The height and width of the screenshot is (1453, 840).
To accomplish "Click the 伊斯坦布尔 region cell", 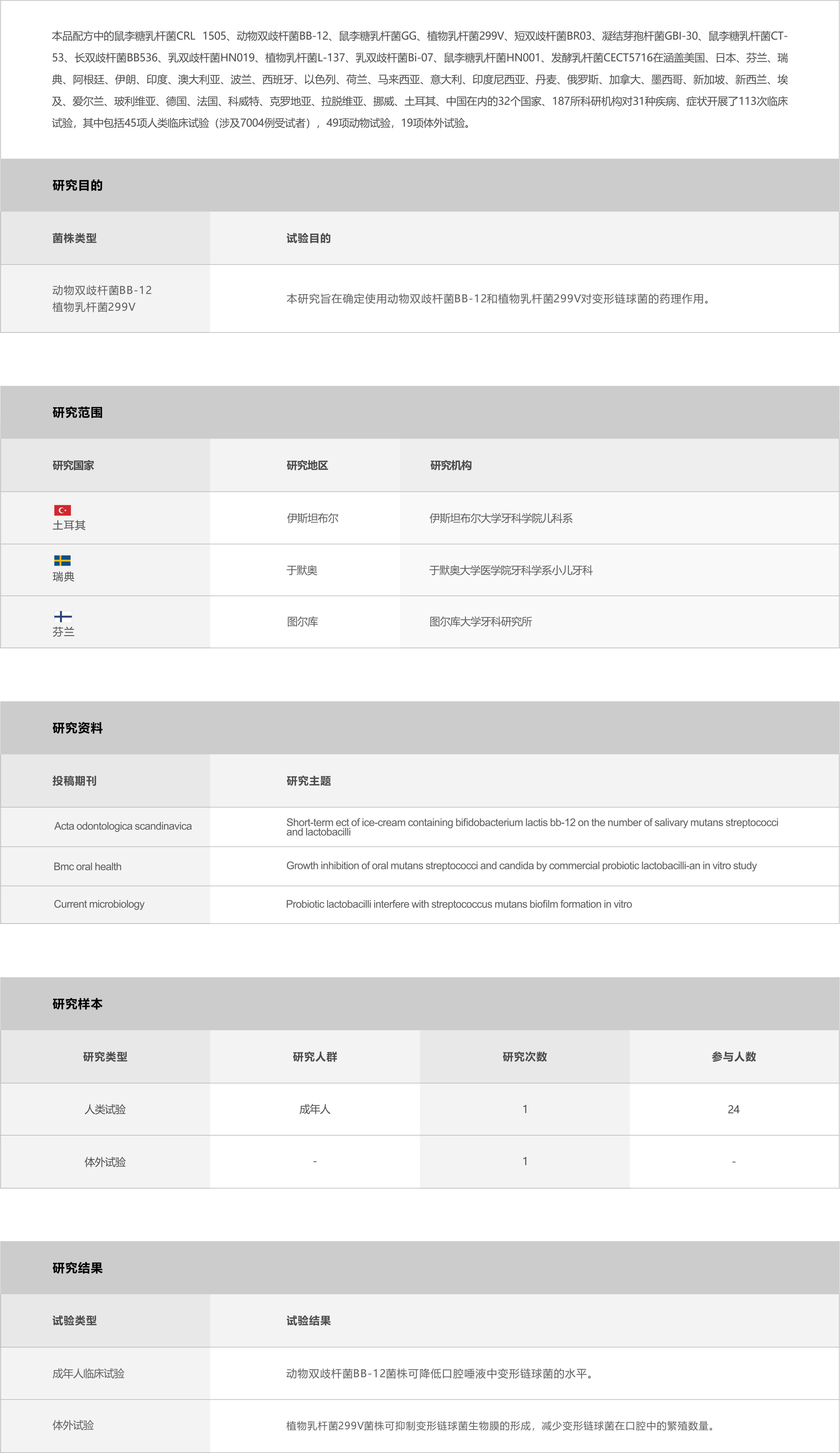I will (x=312, y=518).
